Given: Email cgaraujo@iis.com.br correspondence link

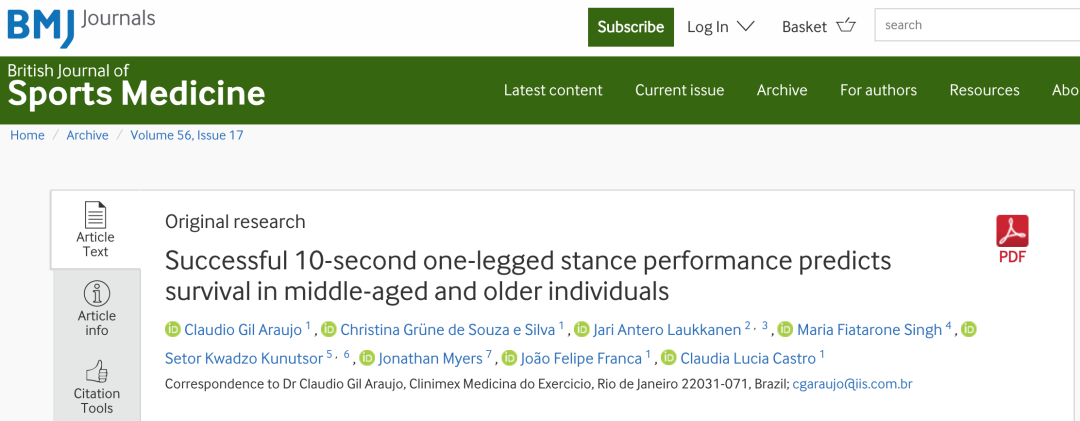Looking at the screenshot, I should coord(852,384).
